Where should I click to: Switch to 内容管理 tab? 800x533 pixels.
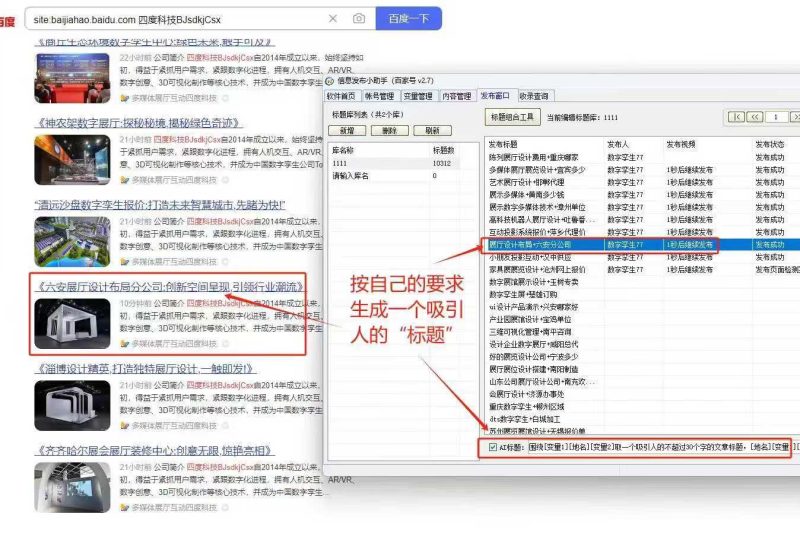coord(457,96)
